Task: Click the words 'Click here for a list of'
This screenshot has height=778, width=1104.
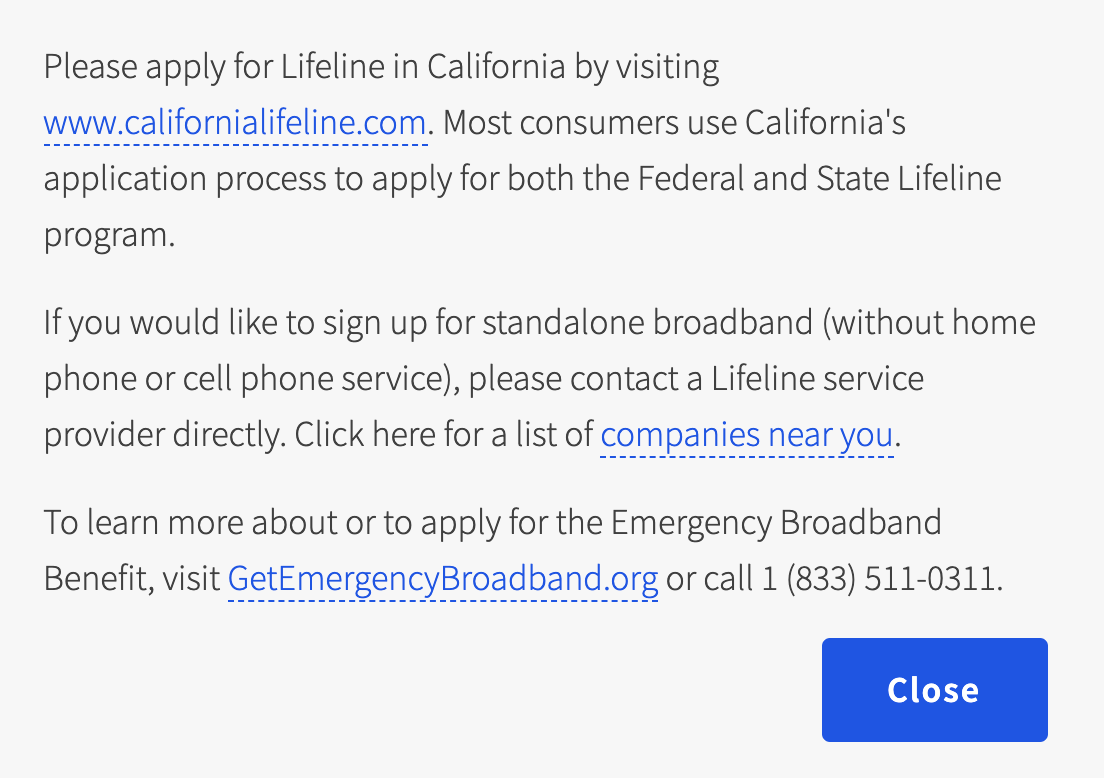Action: [x=444, y=435]
